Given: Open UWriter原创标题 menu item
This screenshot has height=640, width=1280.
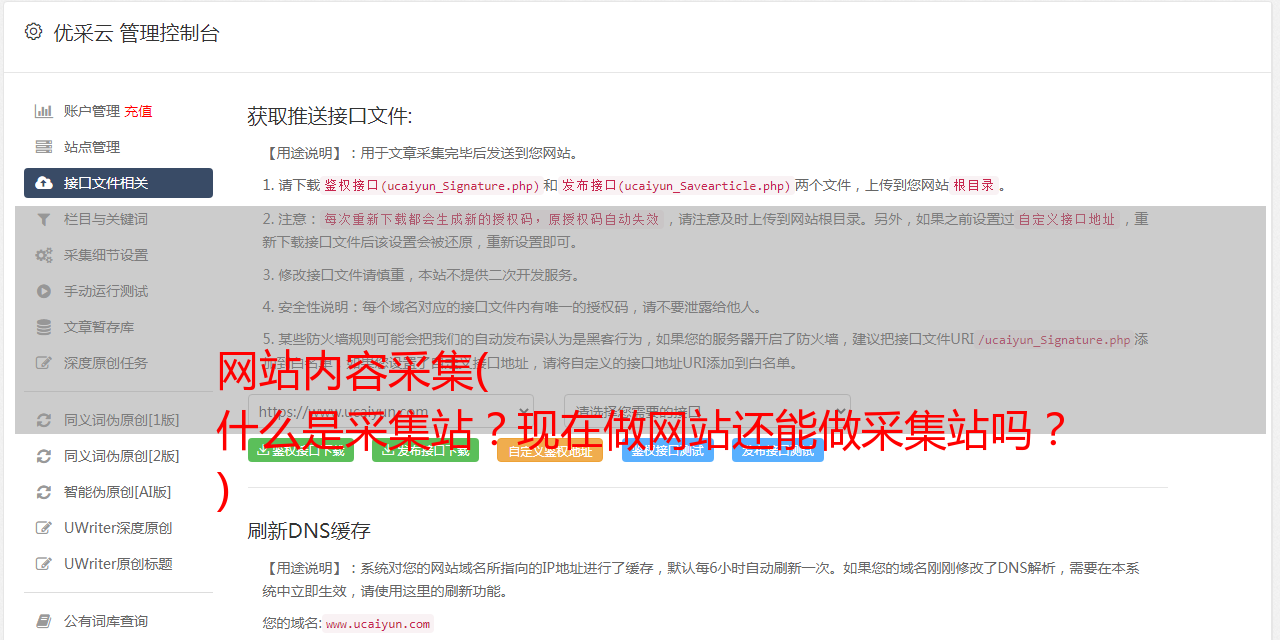Looking at the screenshot, I should tap(118, 564).
